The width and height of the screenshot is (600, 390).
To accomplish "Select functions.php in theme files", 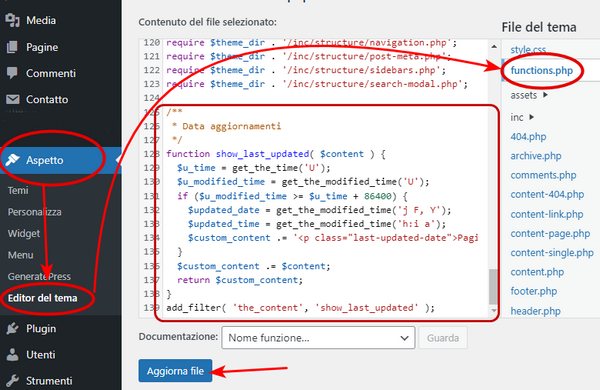I will (x=542, y=70).
